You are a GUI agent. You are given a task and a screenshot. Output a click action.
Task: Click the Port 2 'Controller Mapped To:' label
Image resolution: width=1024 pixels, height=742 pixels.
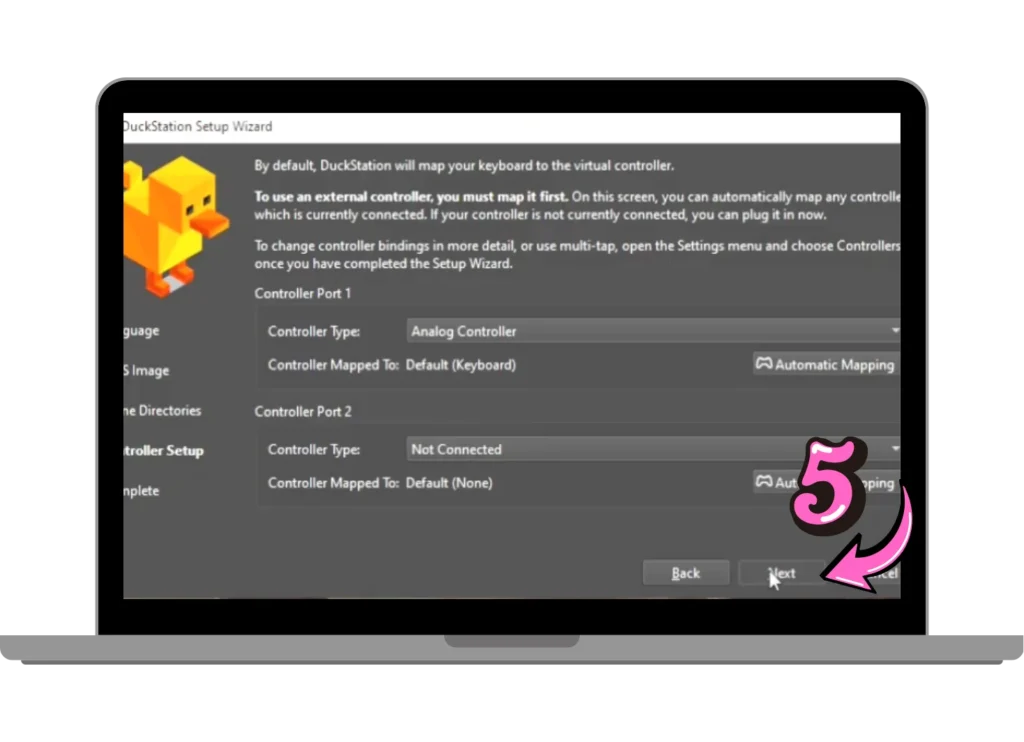[333, 483]
